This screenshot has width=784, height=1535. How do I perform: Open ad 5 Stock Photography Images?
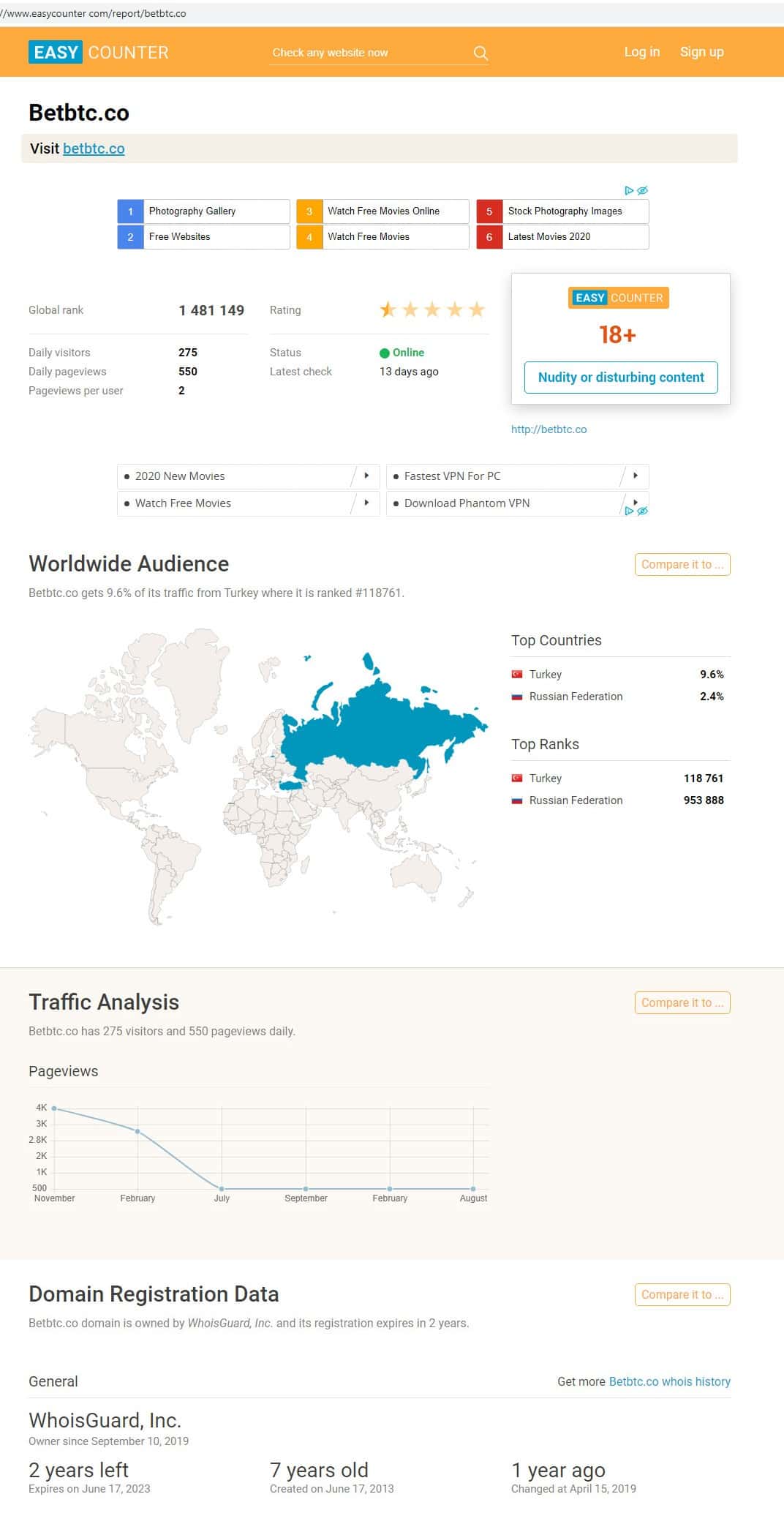pos(562,211)
